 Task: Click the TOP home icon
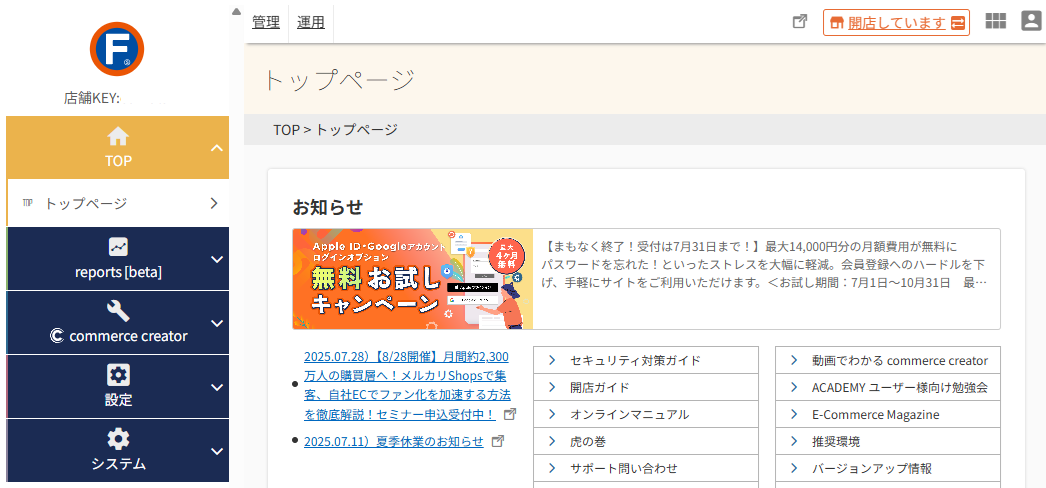118,137
